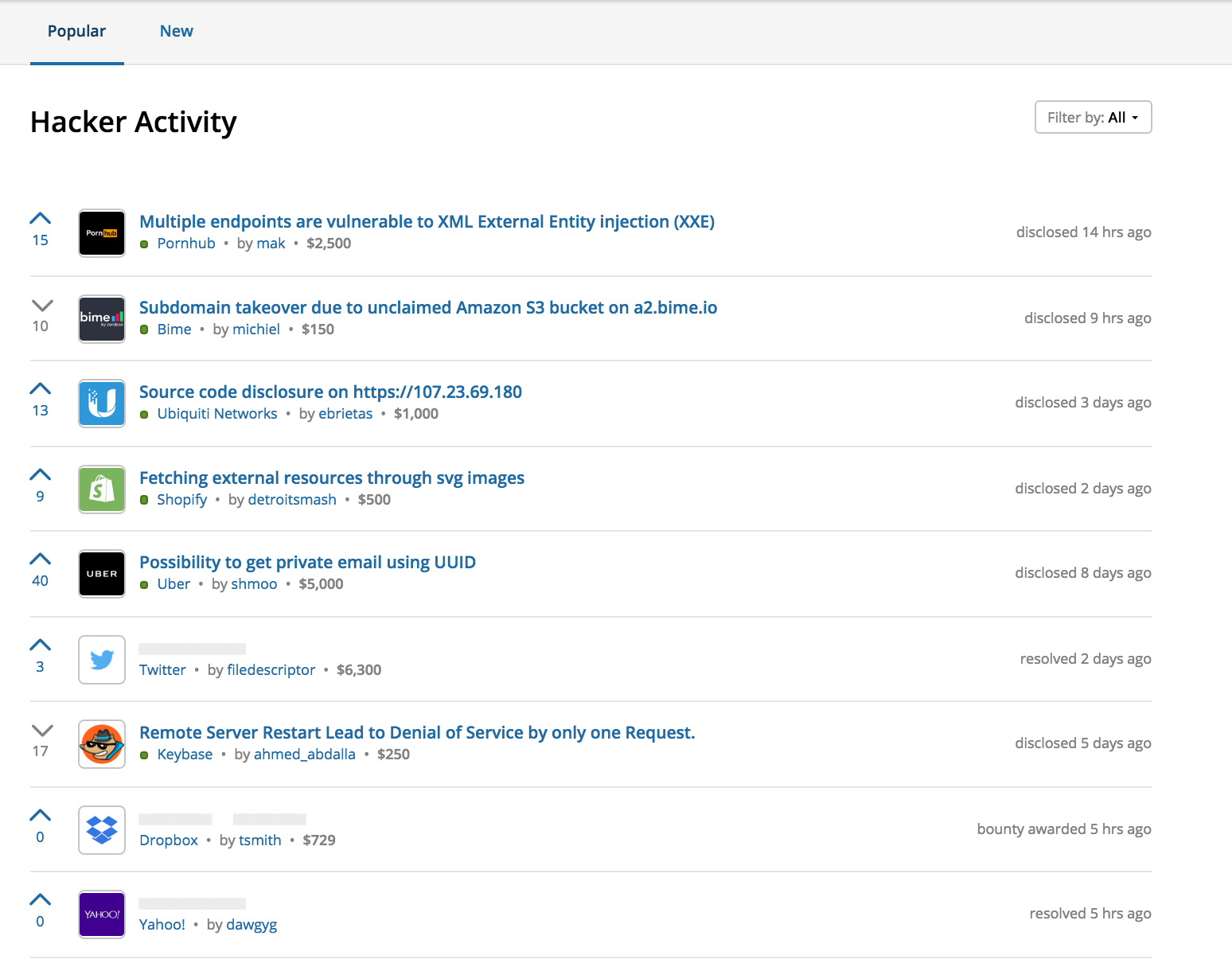Open the Filter by: All dropdown

1093,118
